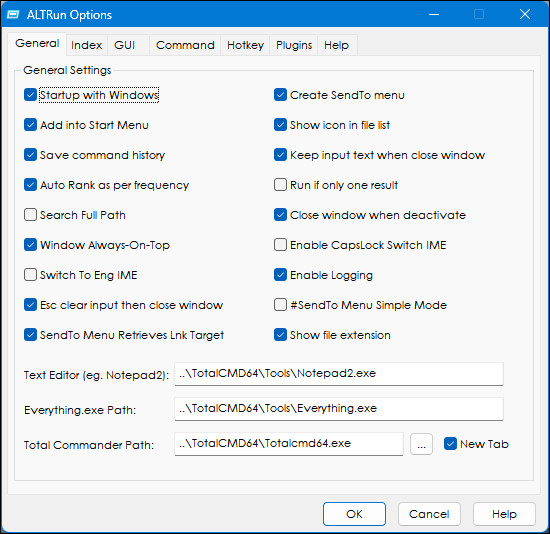
Task: Uncheck Startup with Windows
Action: (x=31, y=95)
